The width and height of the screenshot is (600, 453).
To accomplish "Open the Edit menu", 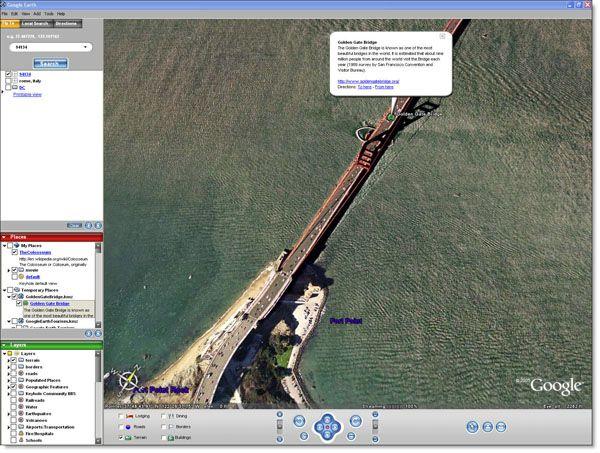I will [15, 13].
